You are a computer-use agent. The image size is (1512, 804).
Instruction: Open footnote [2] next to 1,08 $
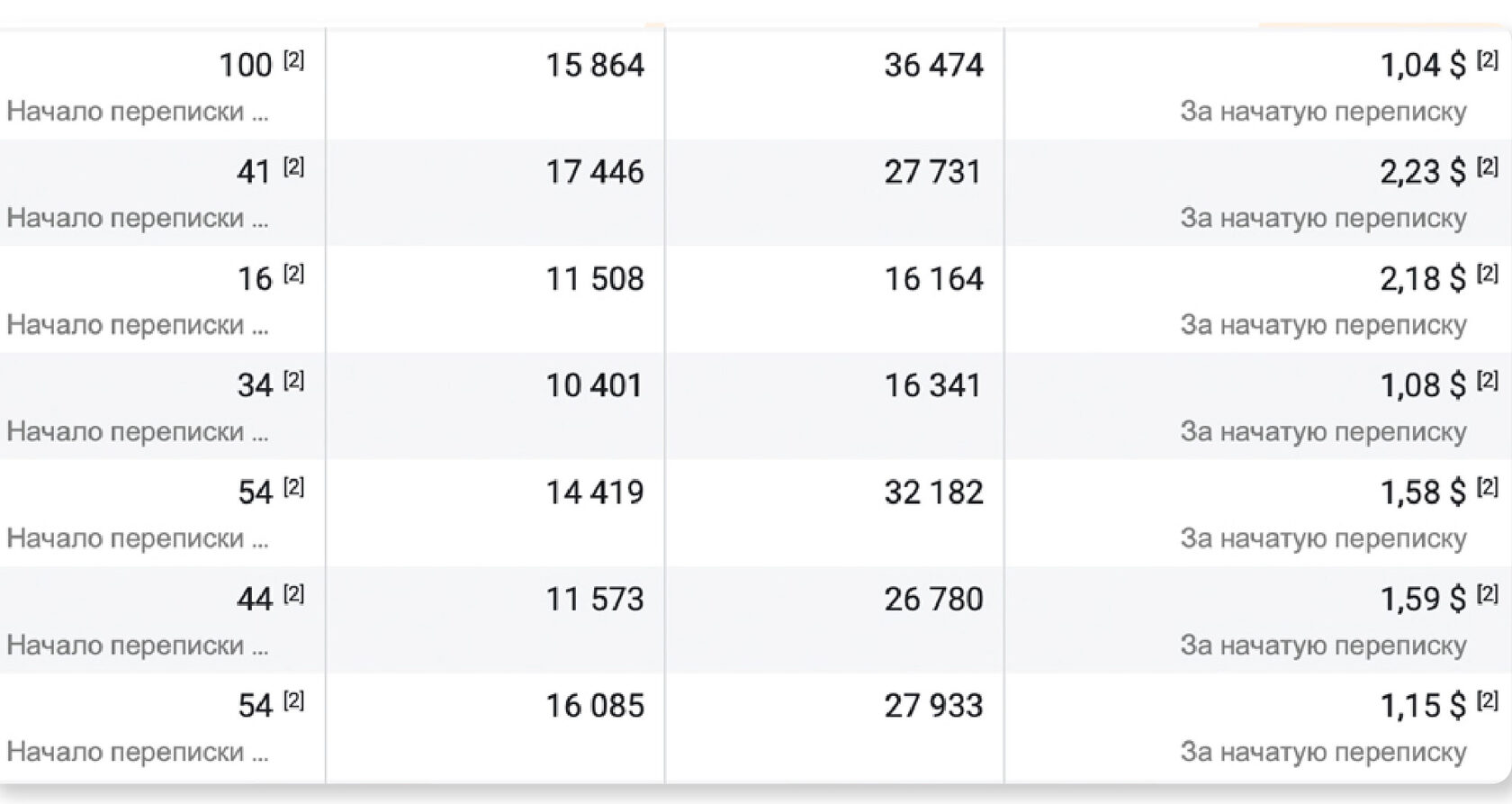pyautogui.click(x=1488, y=381)
